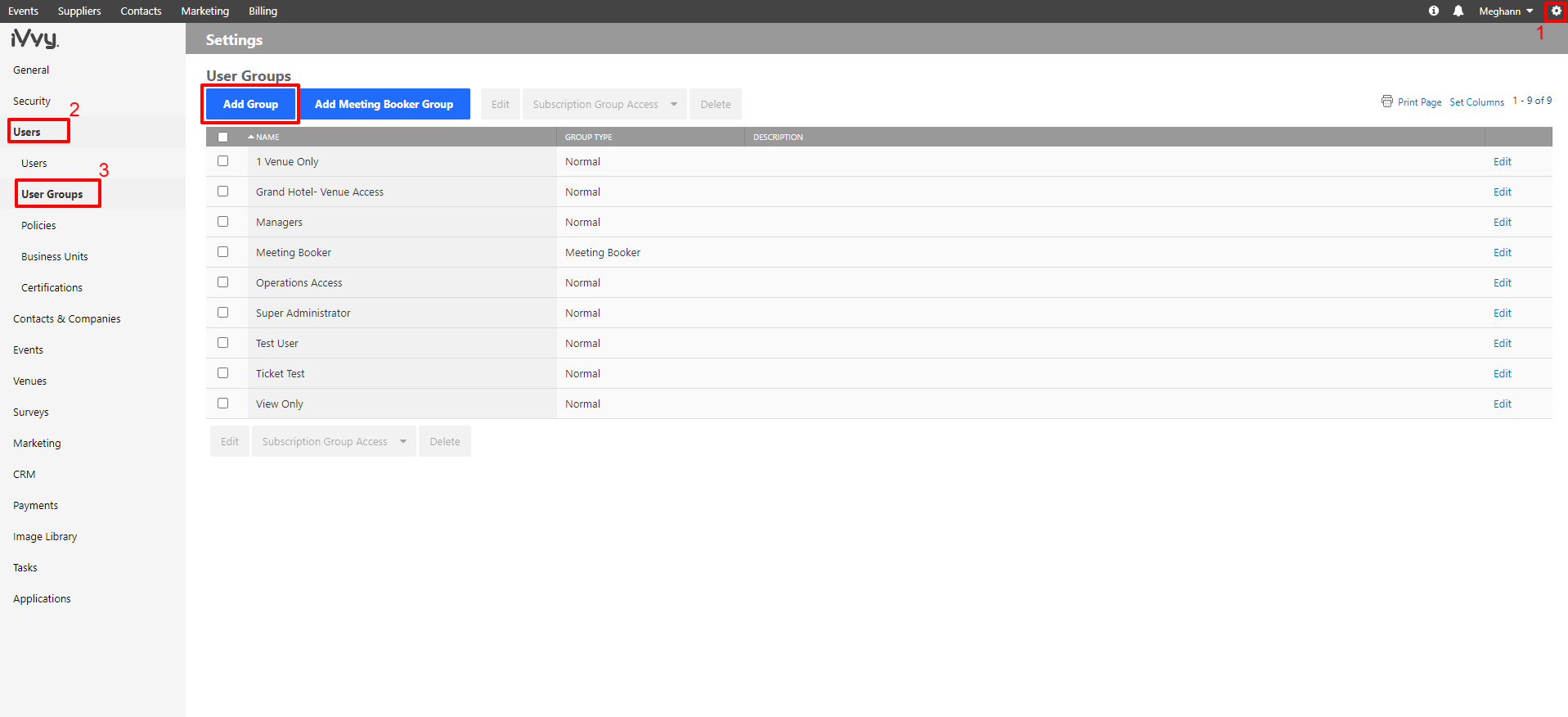This screenshot has width=1568, height=717.
Task: Select Events in settings sidebar
Action: (29, 350)
